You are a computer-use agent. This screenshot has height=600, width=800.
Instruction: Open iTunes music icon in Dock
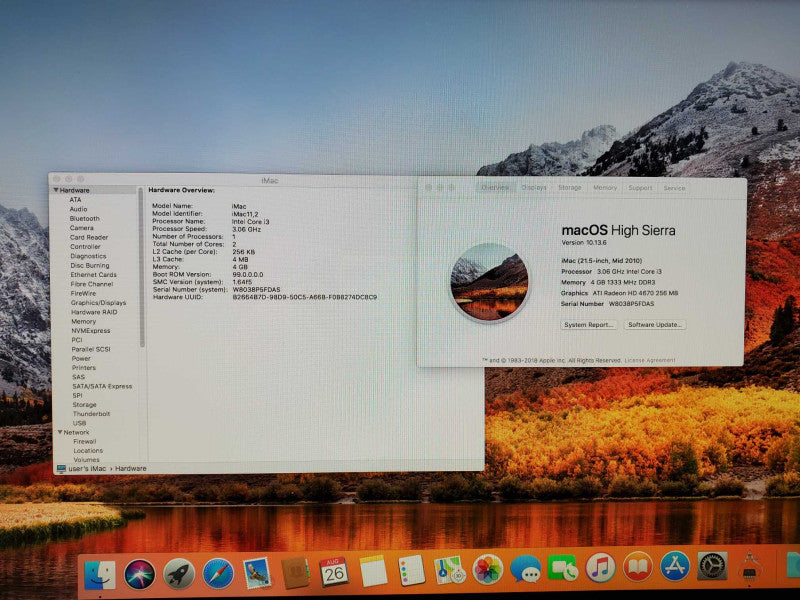pos(600,568)
